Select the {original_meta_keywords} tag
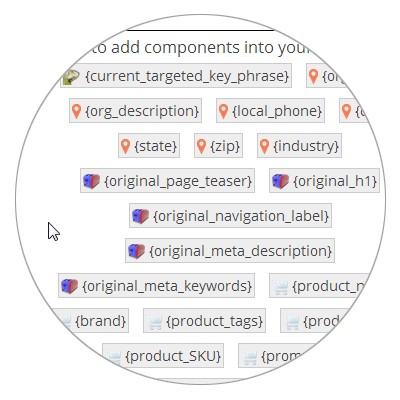 tap(157, 286)
